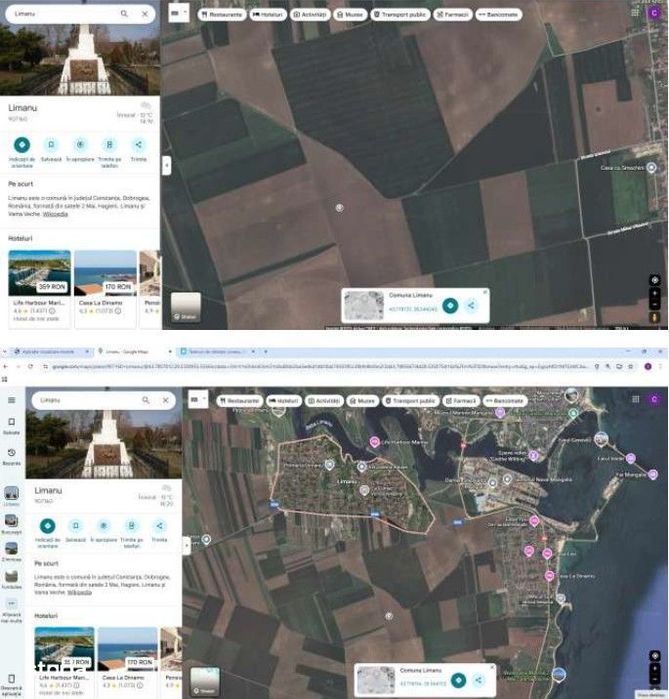Click my-location button in upper map

(x=655, y=280)
